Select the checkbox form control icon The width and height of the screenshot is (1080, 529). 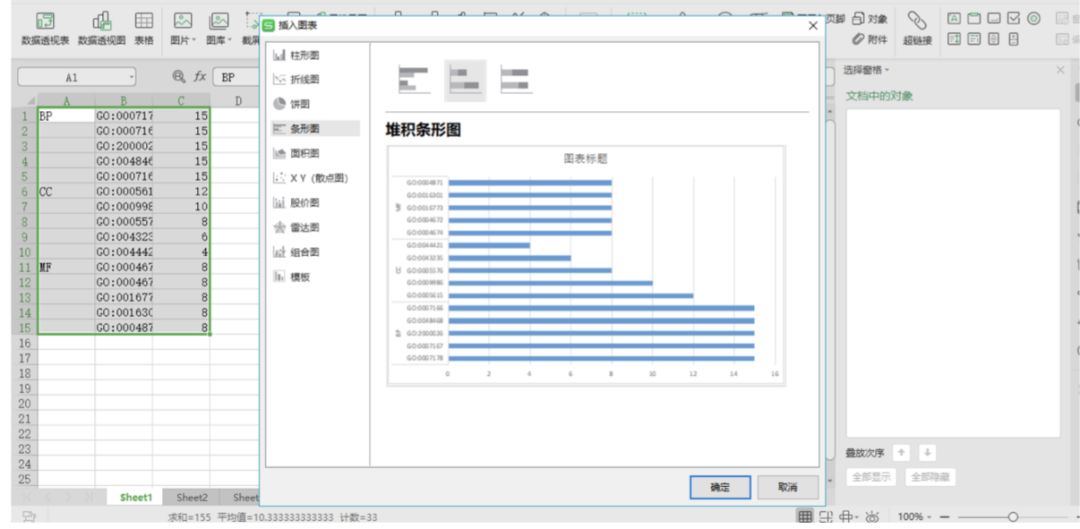pos(1014,19)
